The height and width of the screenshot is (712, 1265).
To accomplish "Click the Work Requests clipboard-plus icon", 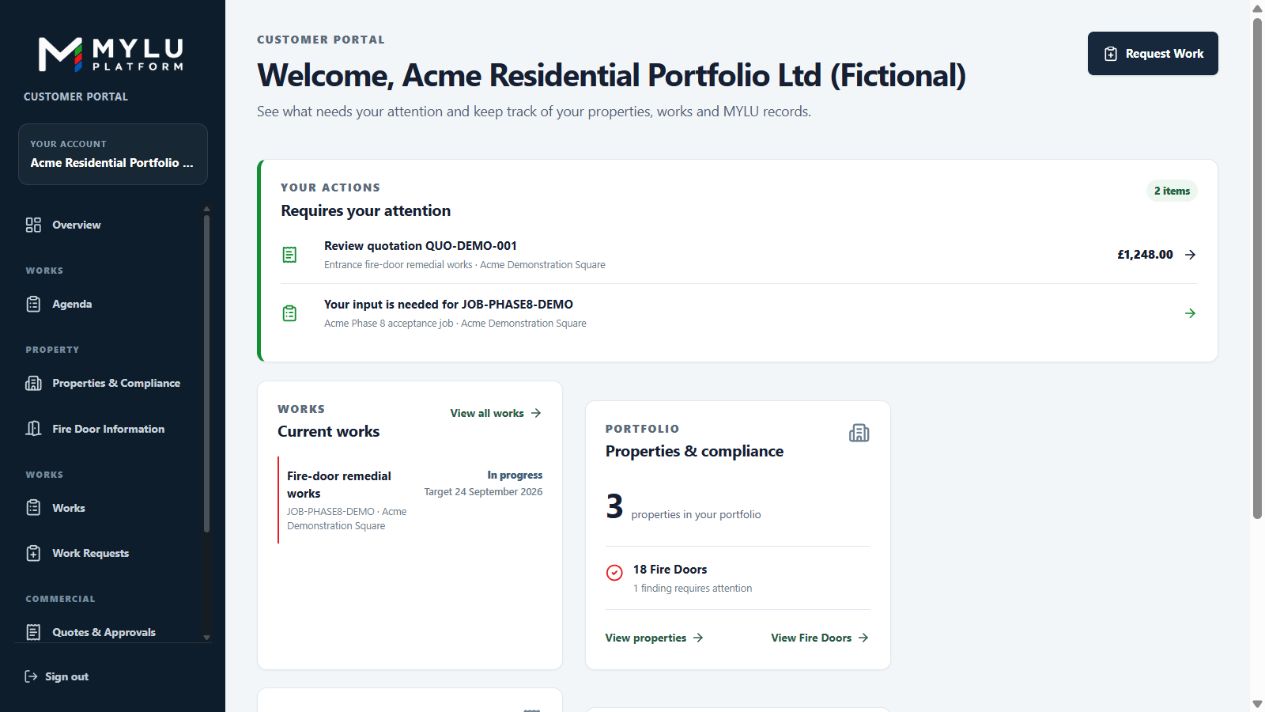I will tap(33, 553).
